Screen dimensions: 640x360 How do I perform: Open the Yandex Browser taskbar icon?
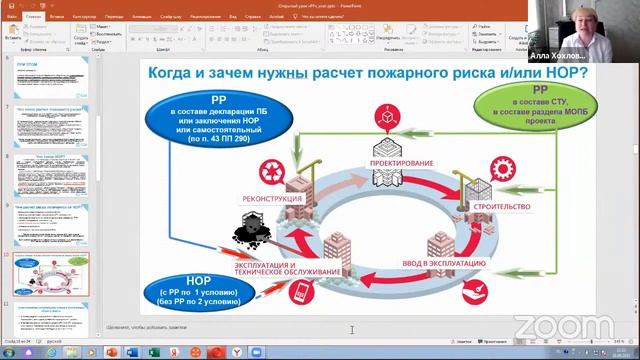tap(236, 352)
